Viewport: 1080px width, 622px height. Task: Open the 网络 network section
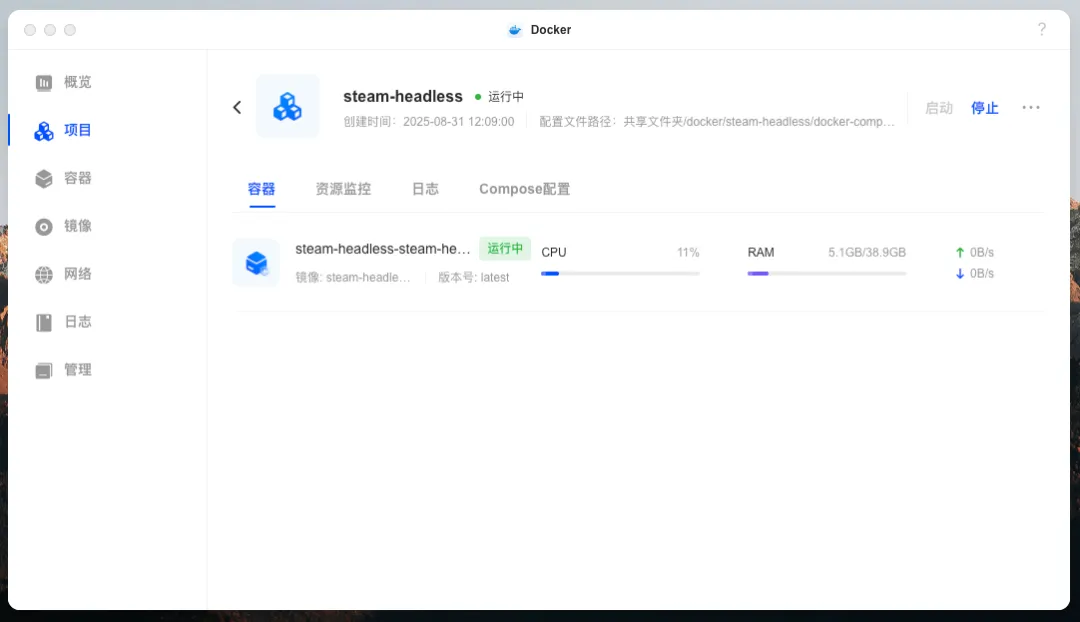coord(62,273)
